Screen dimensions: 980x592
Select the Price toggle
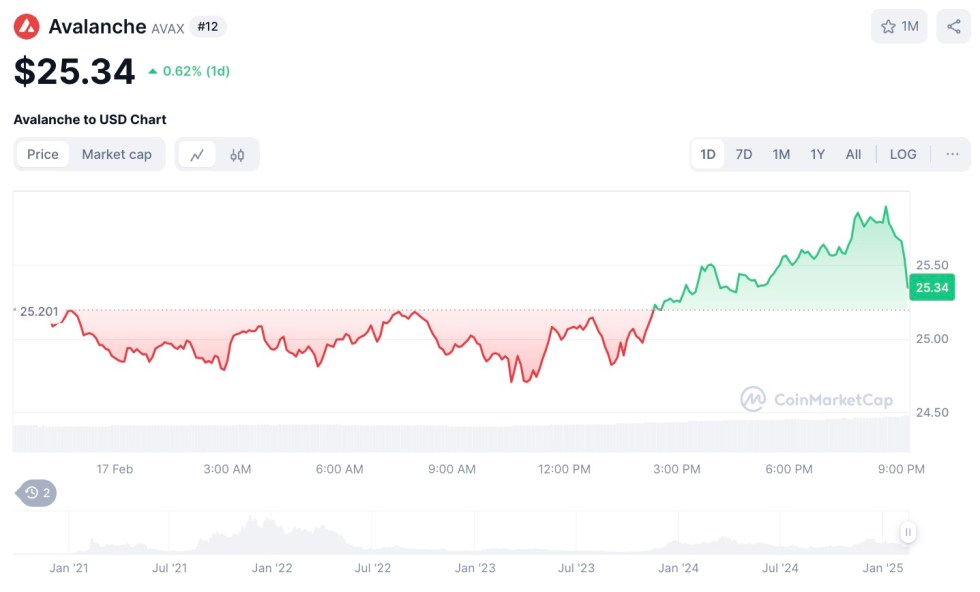coord(43,154)
